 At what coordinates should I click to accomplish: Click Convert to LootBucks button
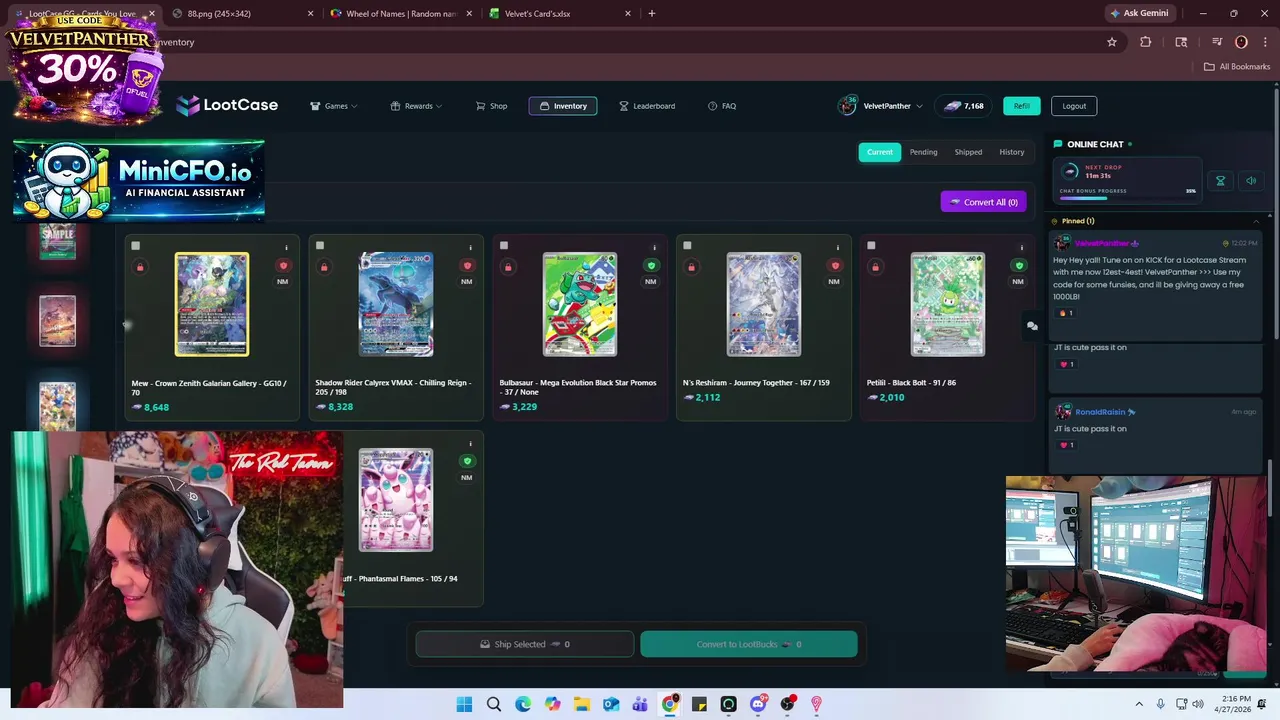(x=749, y=644)
